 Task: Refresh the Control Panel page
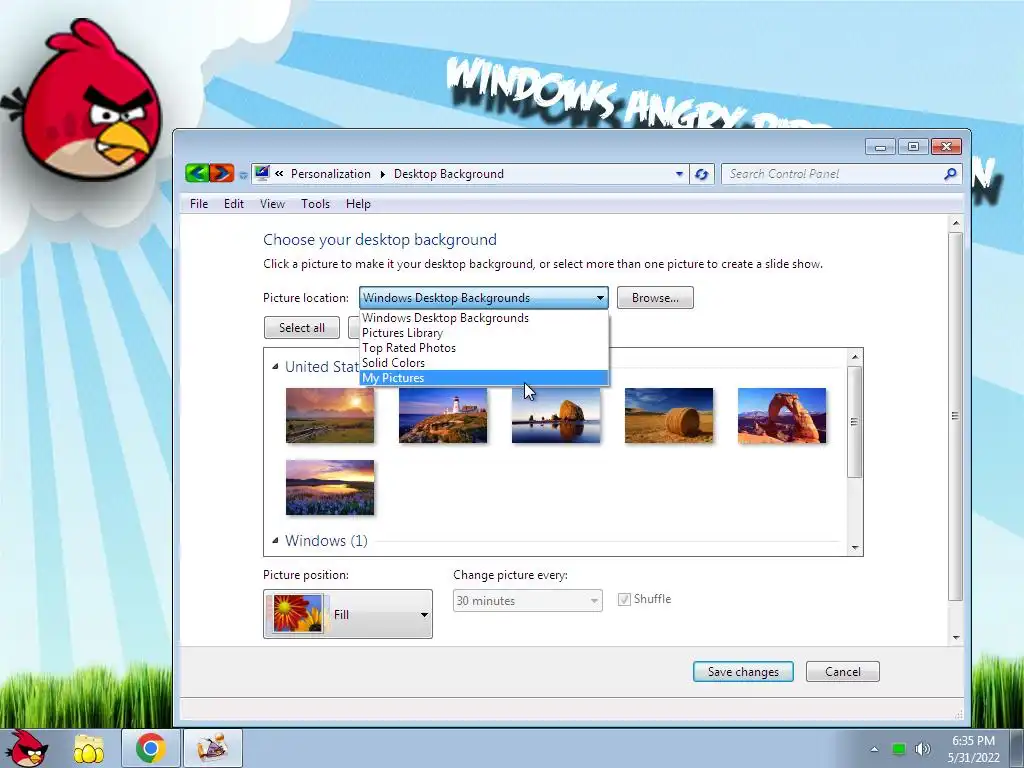(701, 174)
